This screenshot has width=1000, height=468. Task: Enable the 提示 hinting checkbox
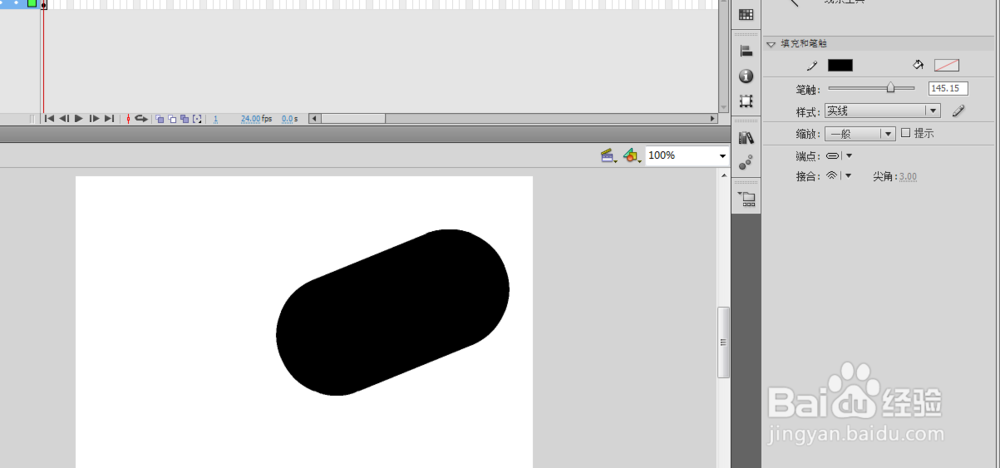coord(905,133)
